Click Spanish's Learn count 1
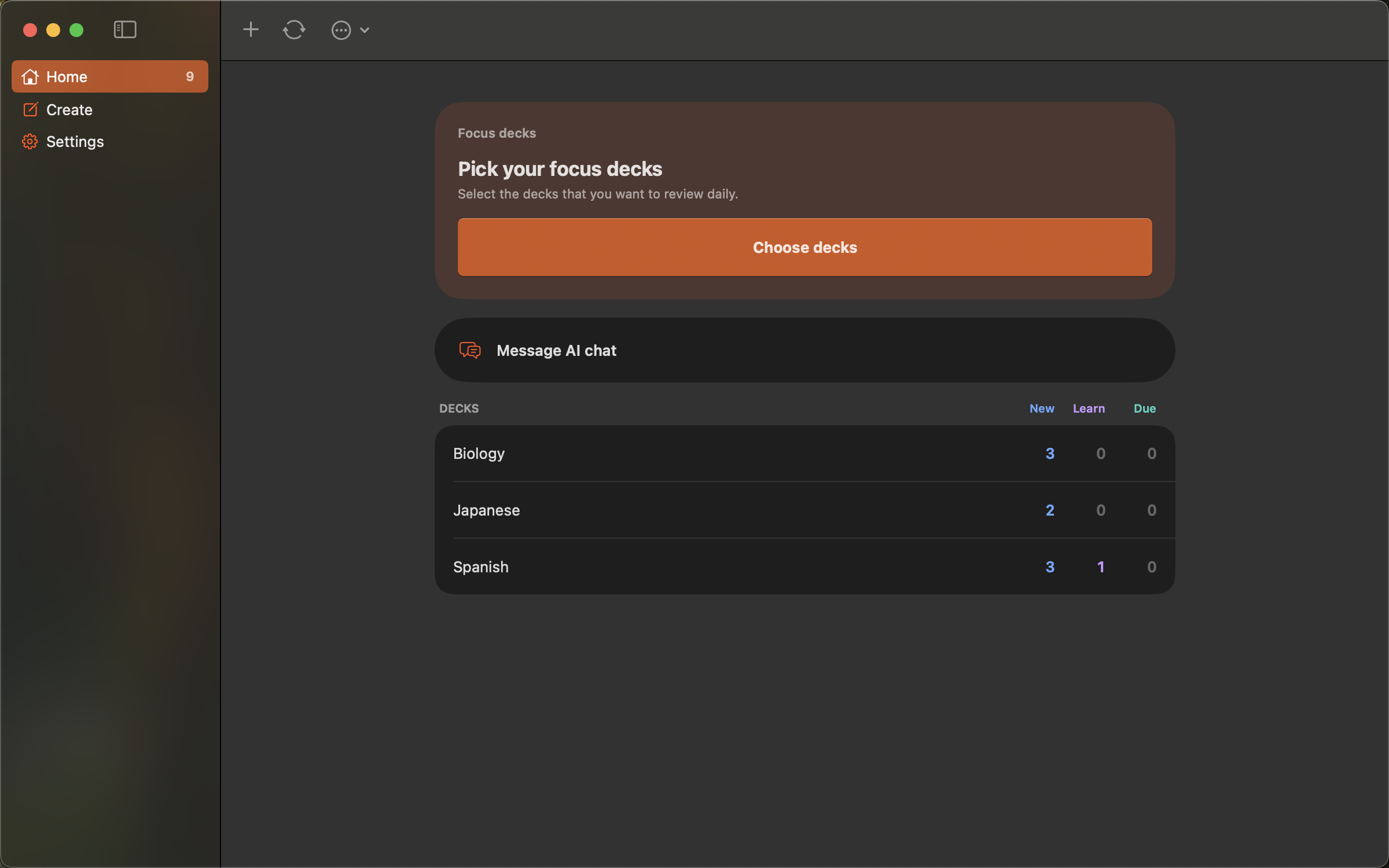The width and height of the screenshot is (1389, 868). click(x=1101, y=567)
